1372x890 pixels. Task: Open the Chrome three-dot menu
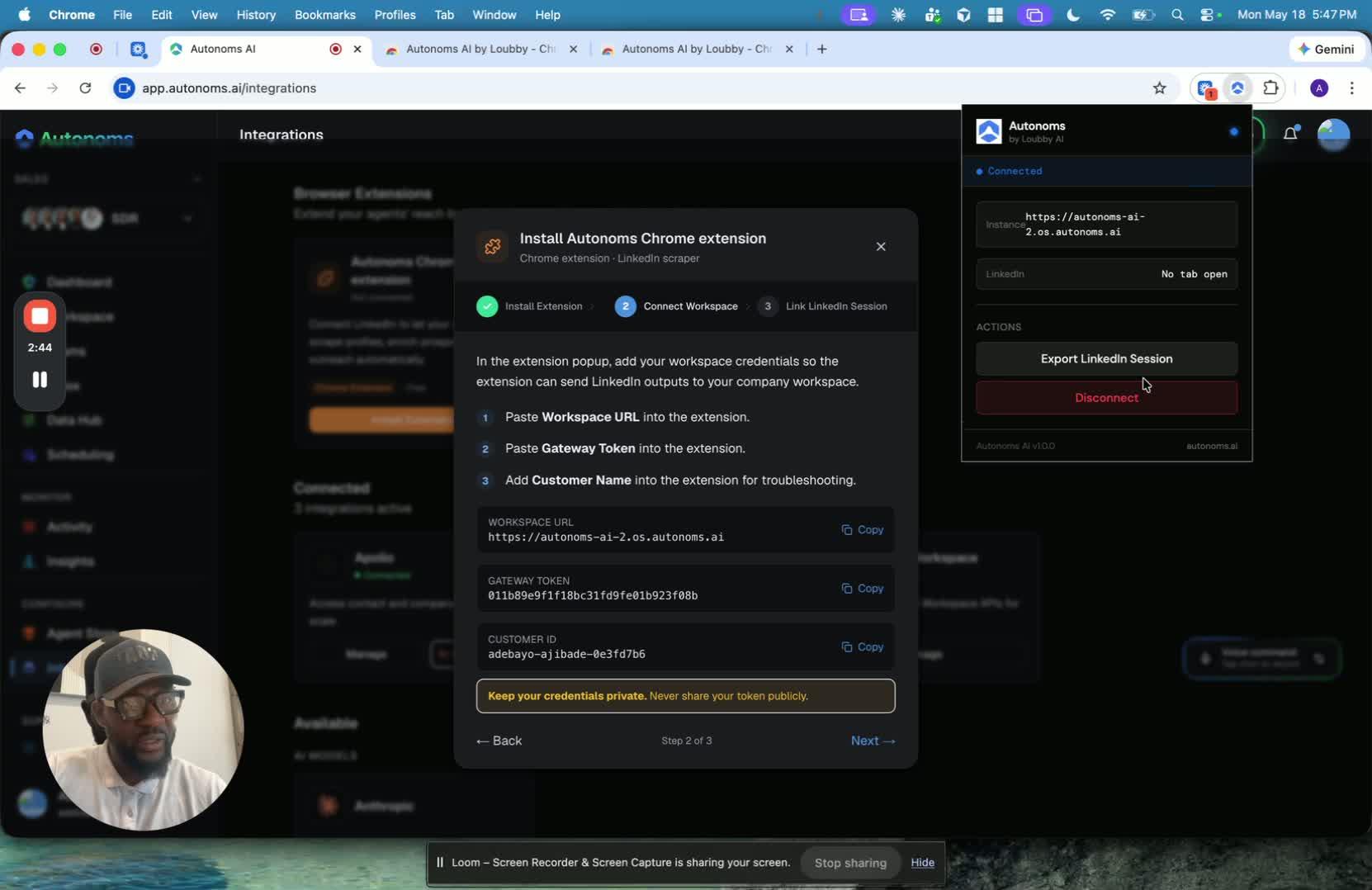pyautogui.click(x=1351, y=88)
